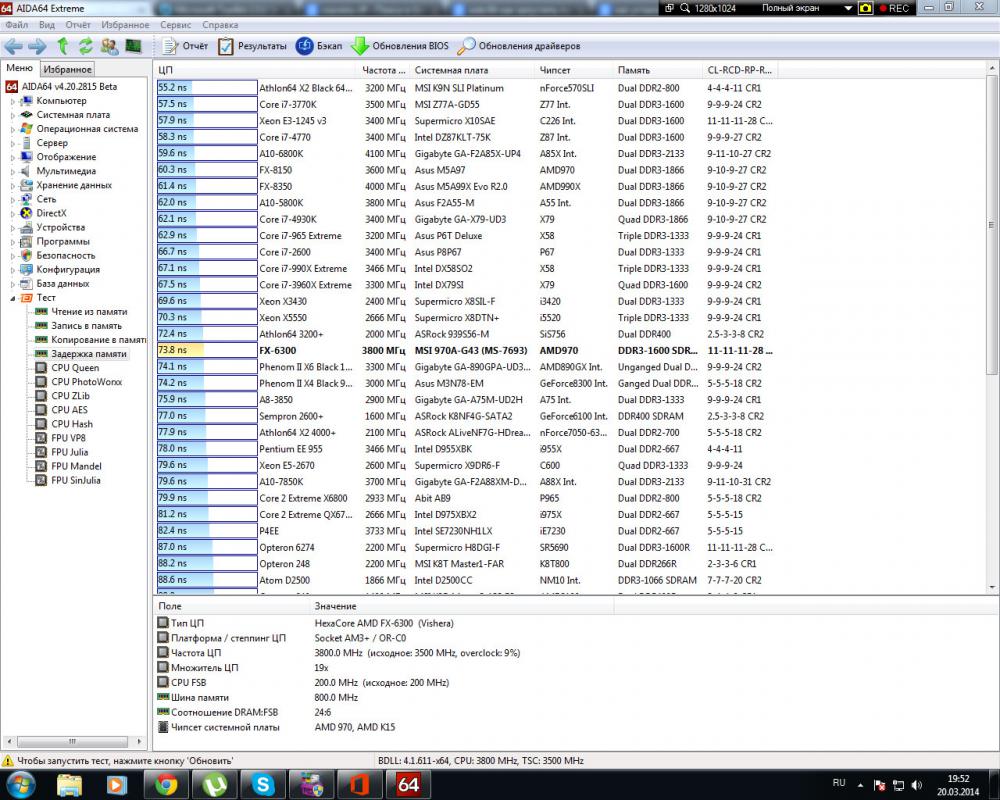Expand the Системная плата tree node

click(14, 115)
